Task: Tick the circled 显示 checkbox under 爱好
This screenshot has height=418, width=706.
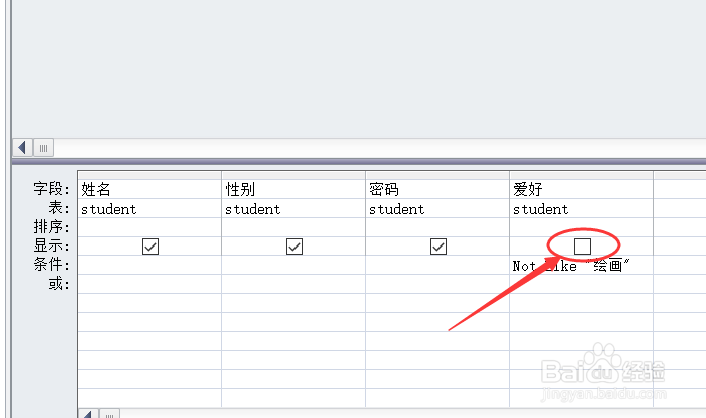Action: coord(582,246)
